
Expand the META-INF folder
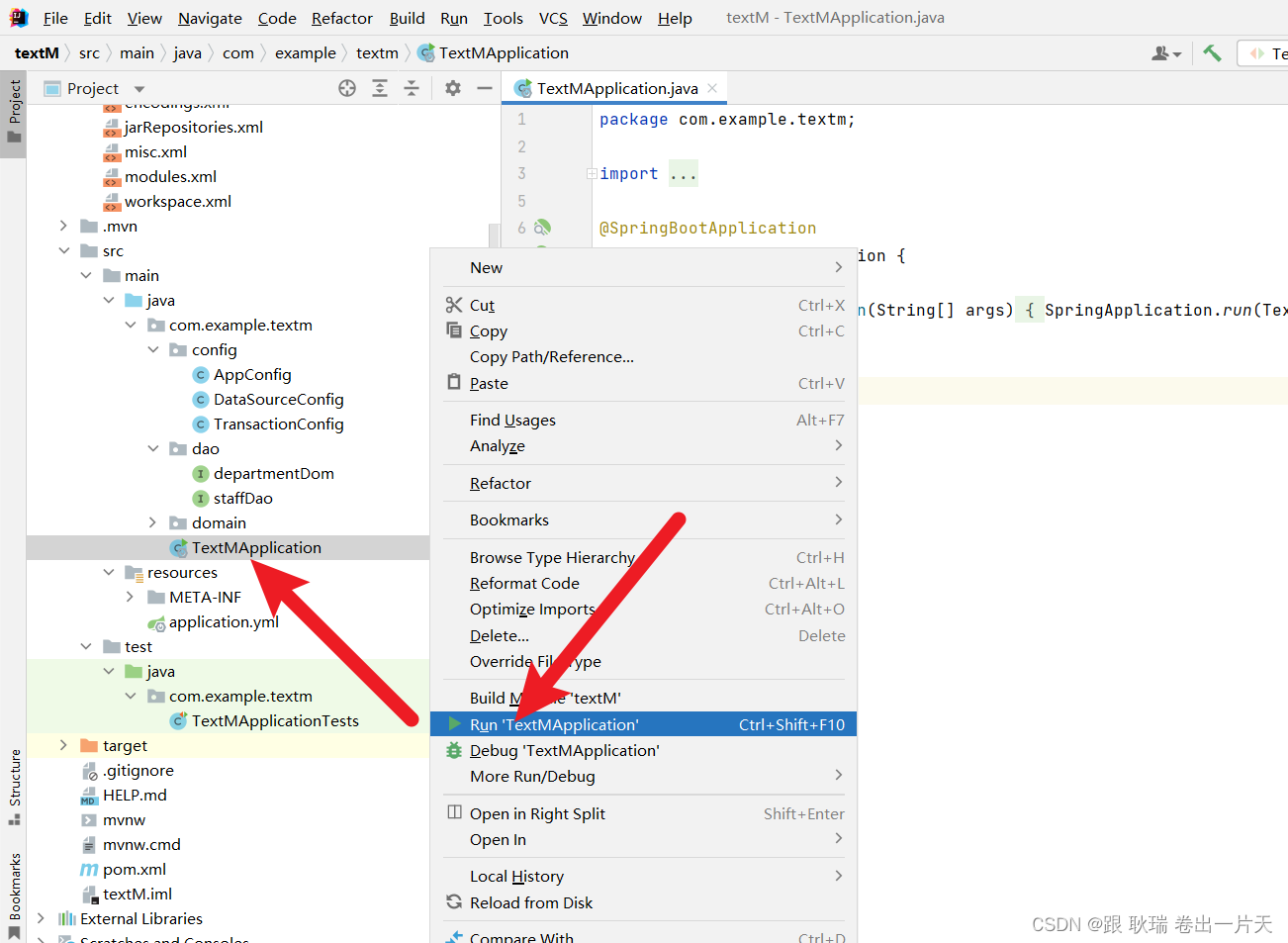point(131,597)
